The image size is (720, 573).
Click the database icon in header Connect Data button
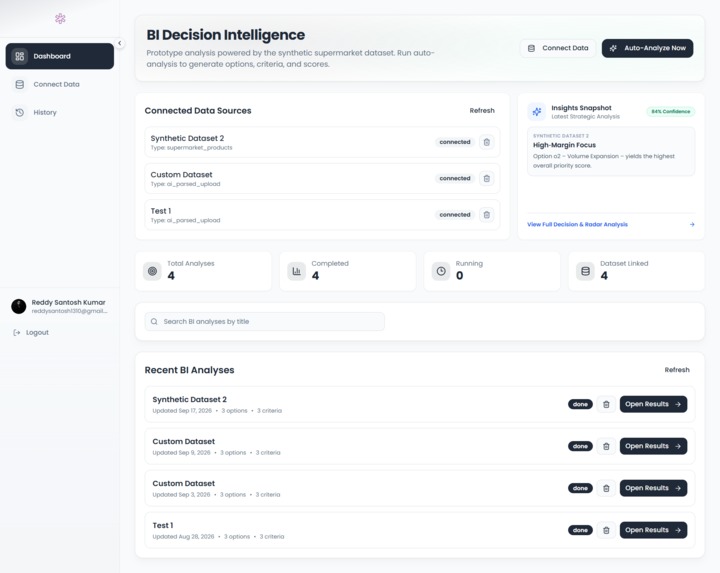(x=531, y=48)
